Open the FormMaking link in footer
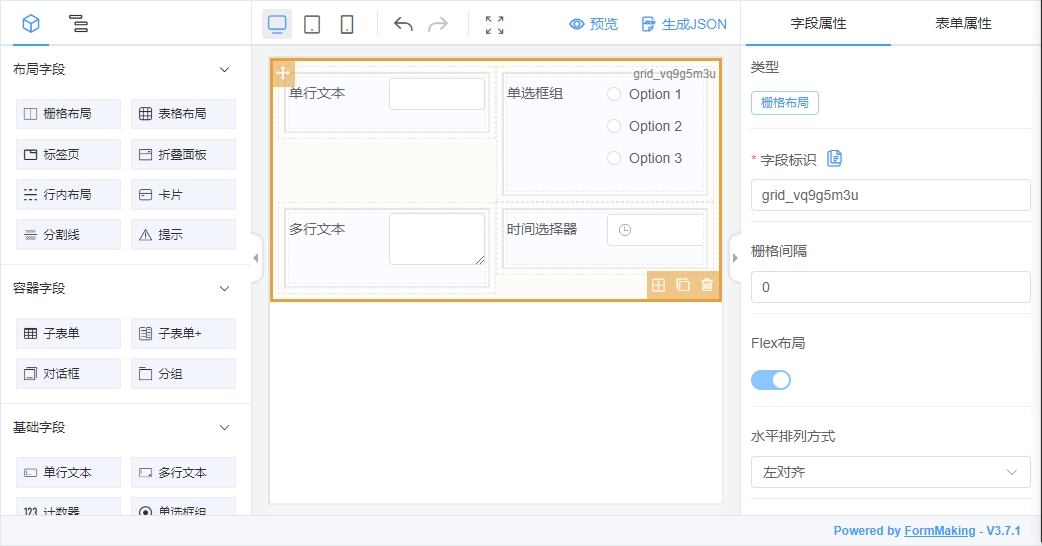This screenshot has height=546, width=1042. coord(939,531)
